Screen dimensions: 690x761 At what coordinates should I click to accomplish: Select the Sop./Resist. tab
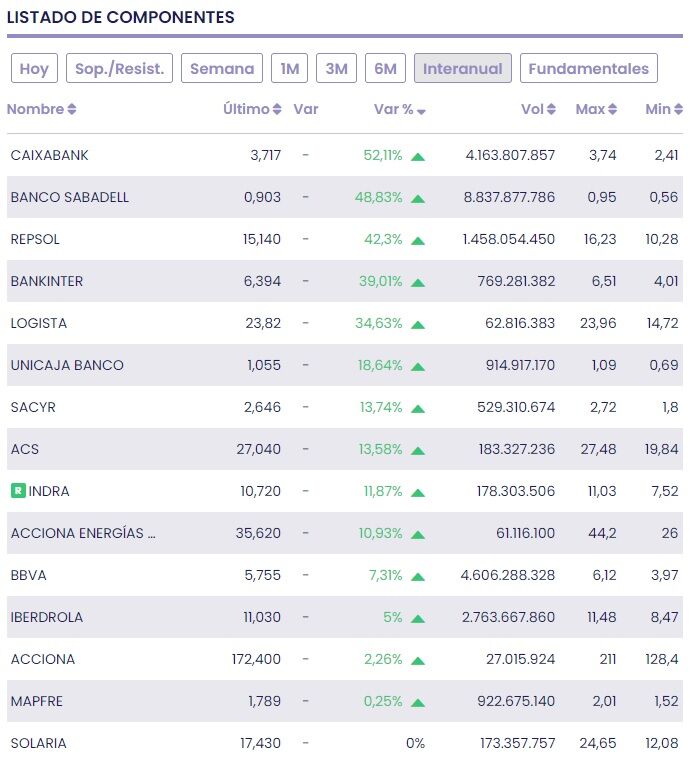coord(119,69)
